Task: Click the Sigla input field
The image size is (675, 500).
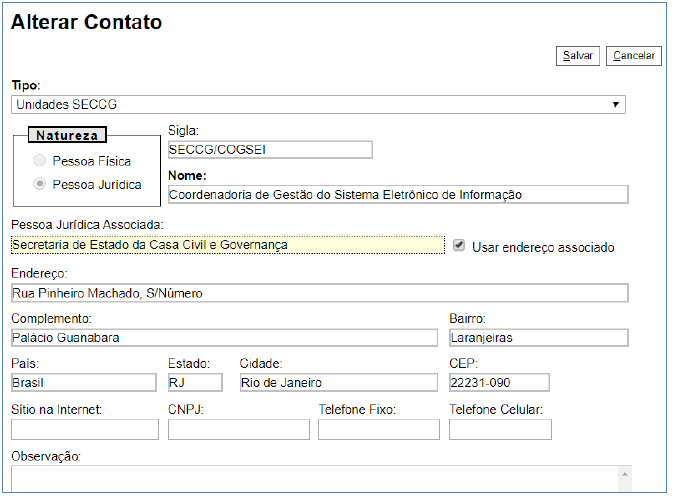Action: 270,150
